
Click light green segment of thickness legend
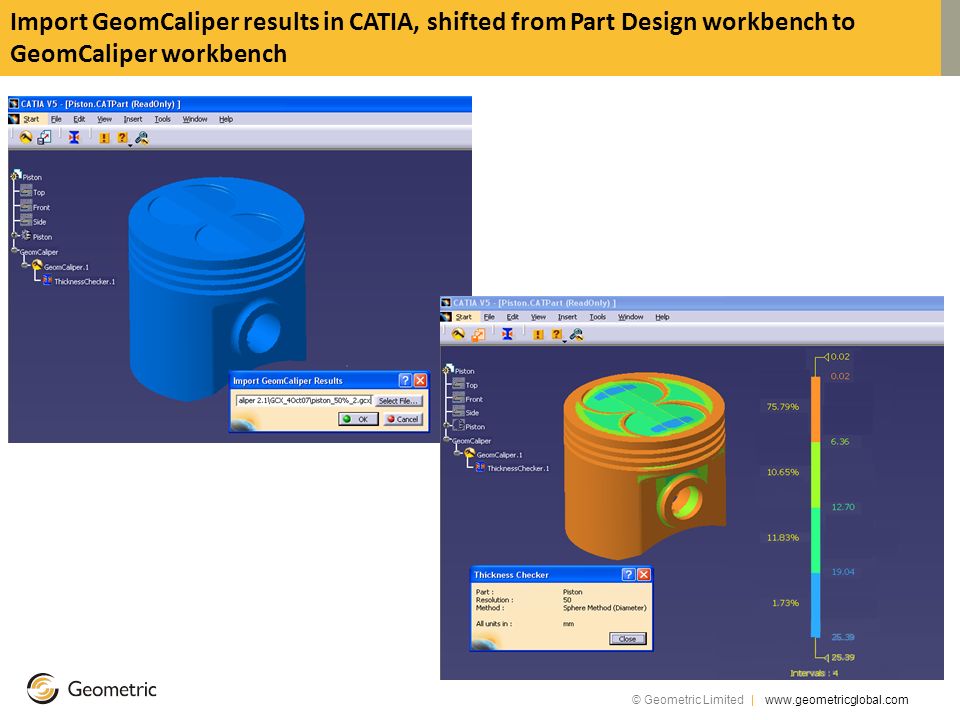point(816,474)
